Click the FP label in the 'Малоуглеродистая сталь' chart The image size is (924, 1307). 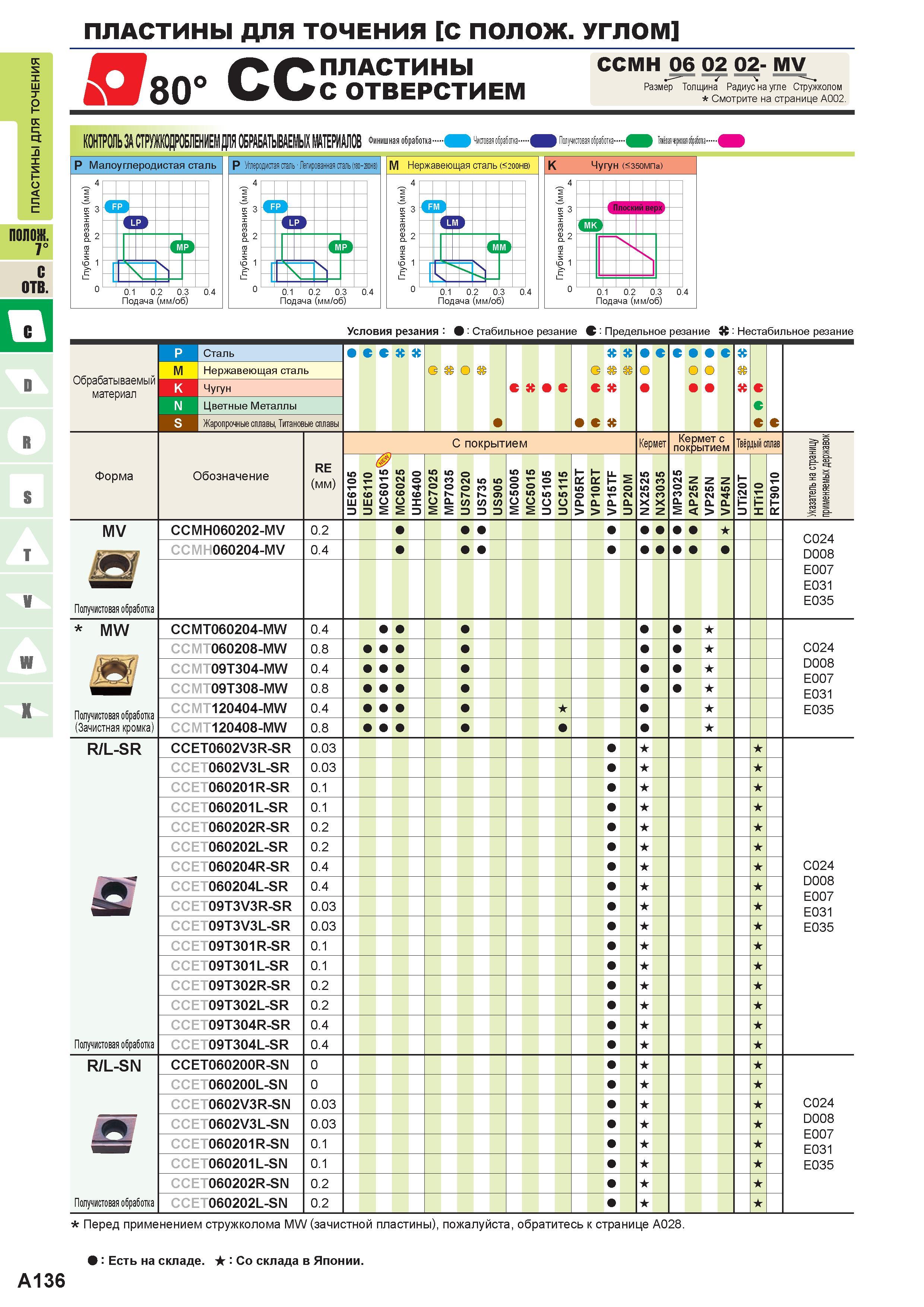click(x=117, y=207)
